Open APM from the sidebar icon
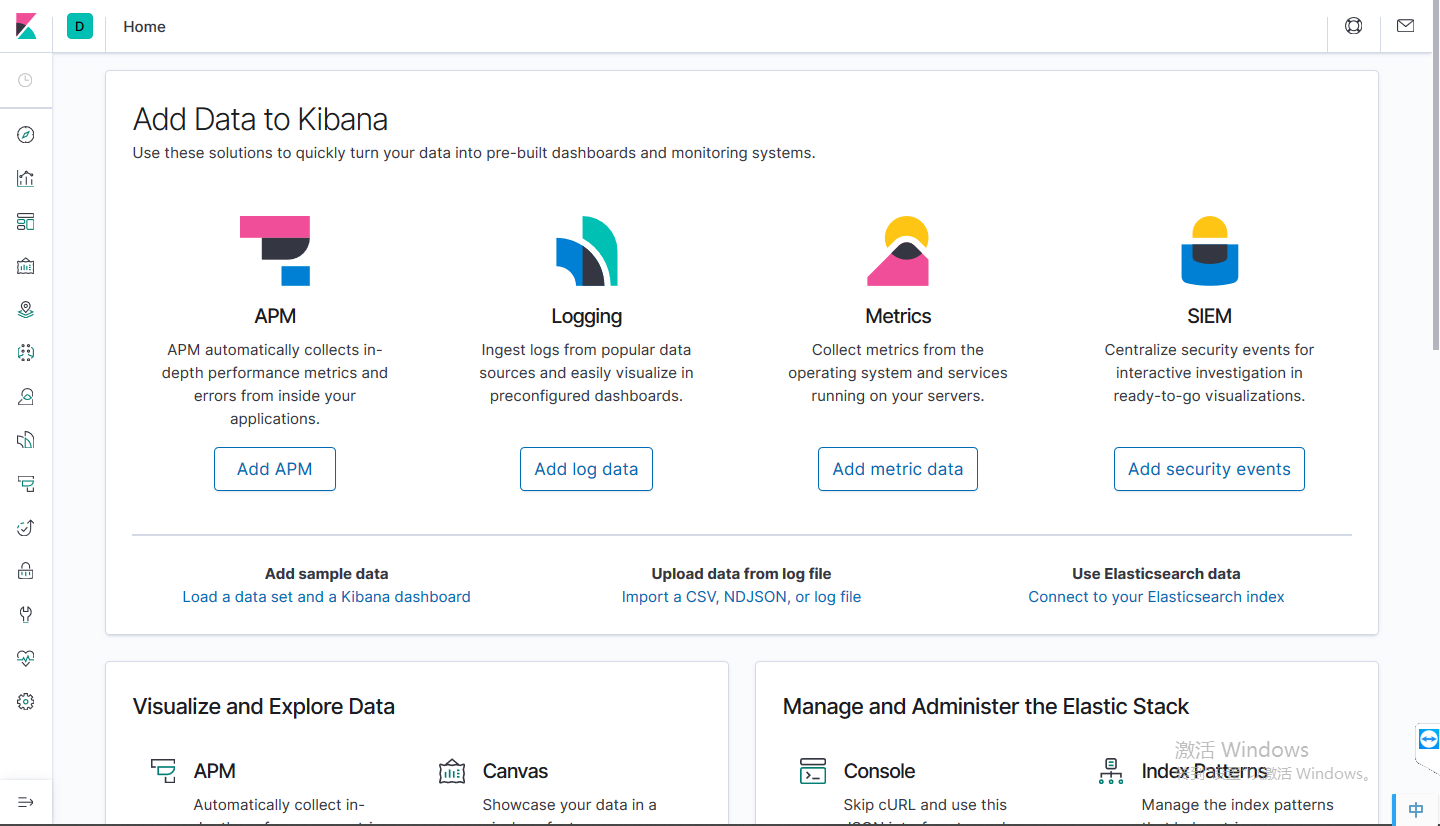The height and width of the screenshot is (826, 1440). pos(26,484)
